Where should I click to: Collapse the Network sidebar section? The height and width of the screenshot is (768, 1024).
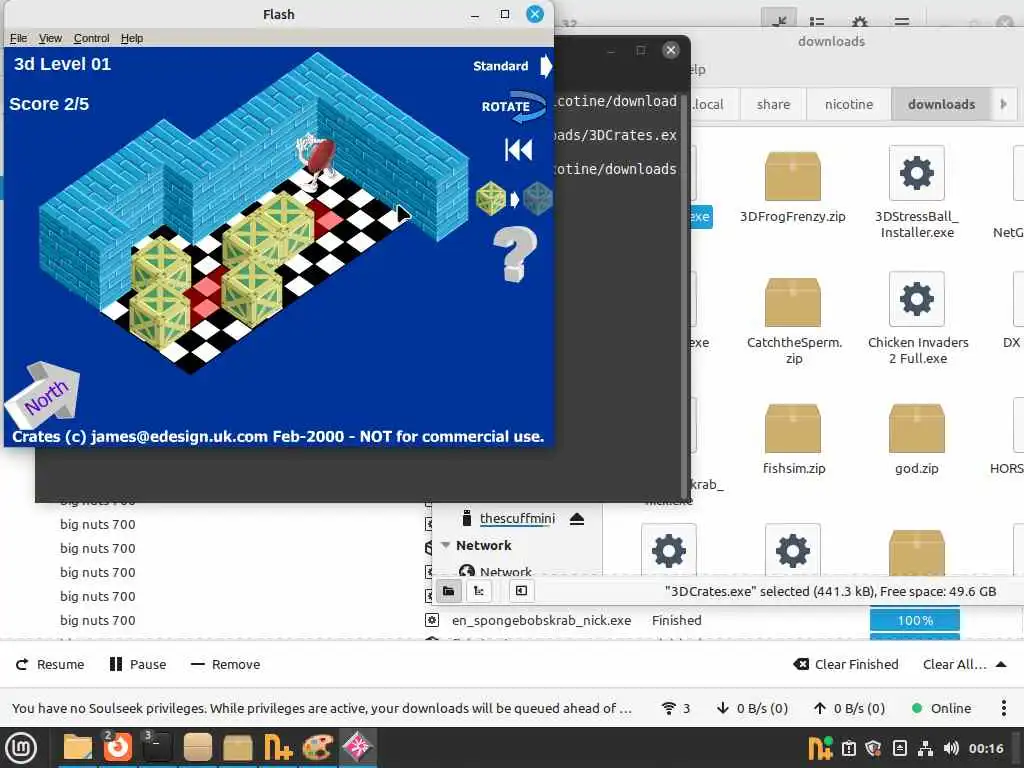[x=446, y=545]
